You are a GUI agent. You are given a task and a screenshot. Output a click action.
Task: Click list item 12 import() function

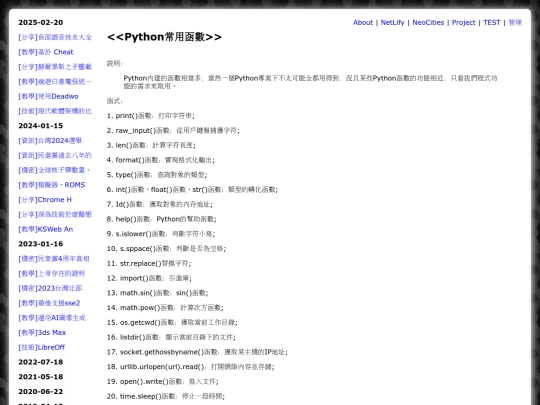click(149, 278)
